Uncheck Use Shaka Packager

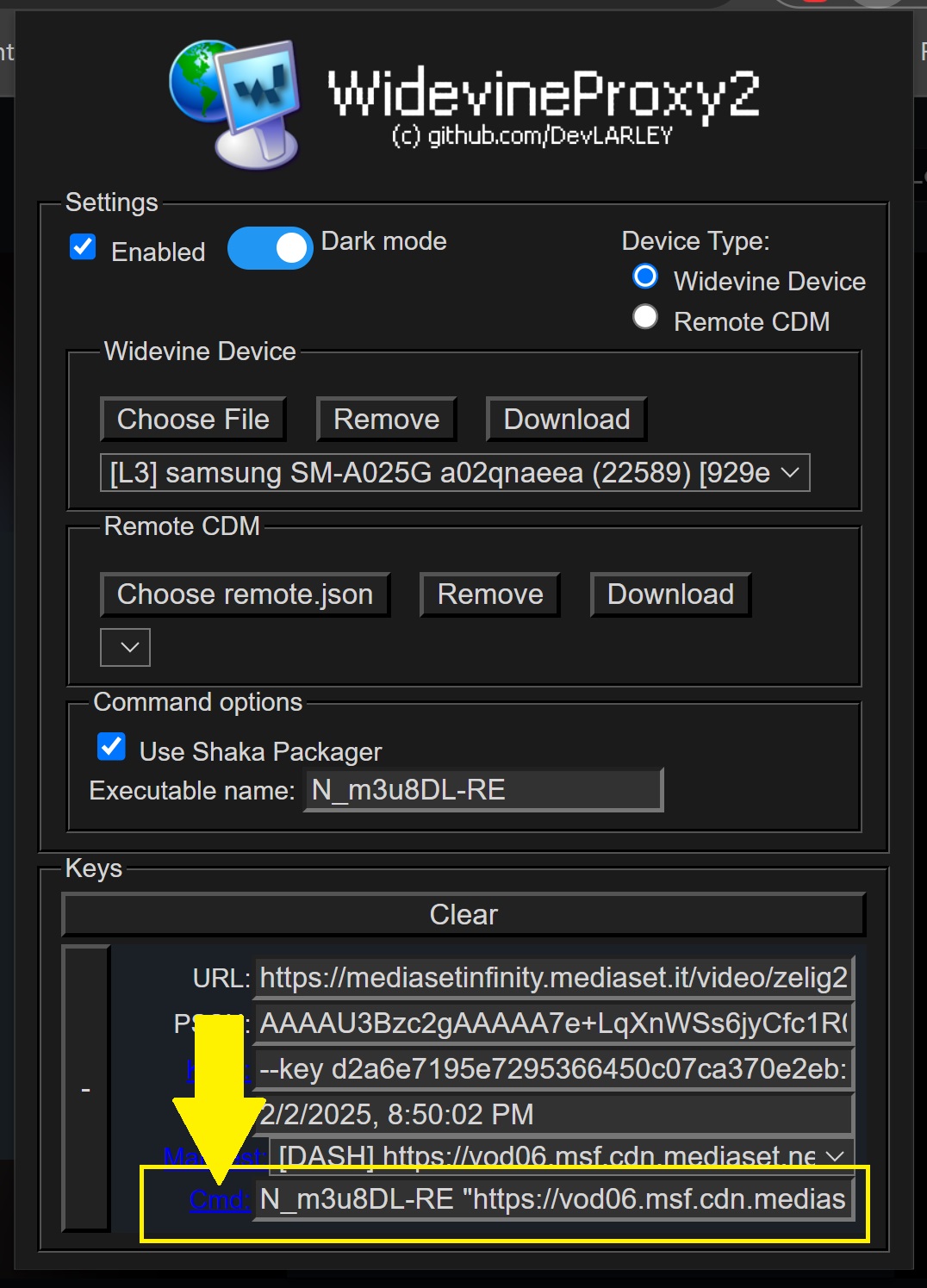112,747
